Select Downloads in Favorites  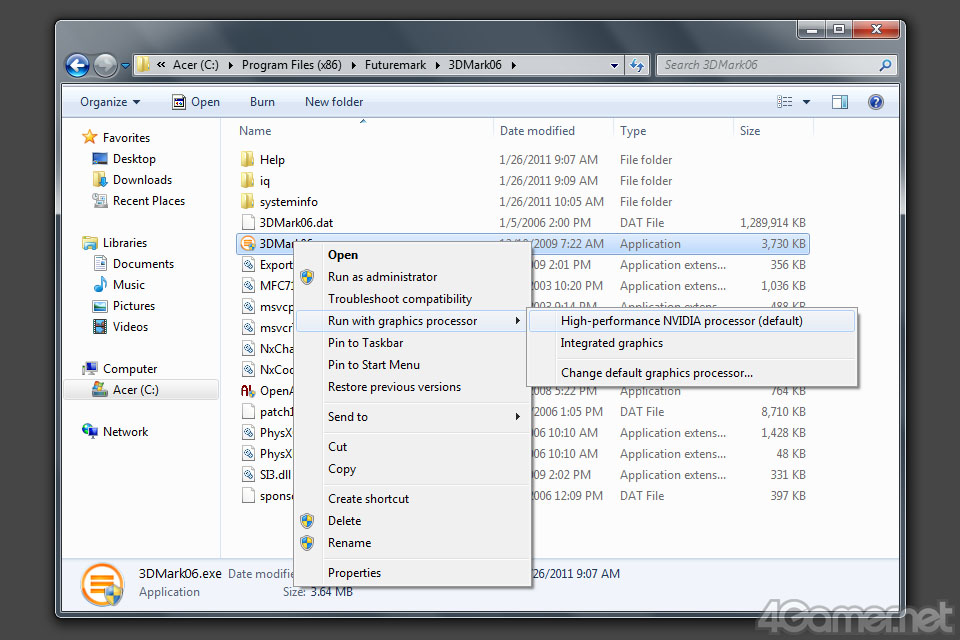click(142, 179)
